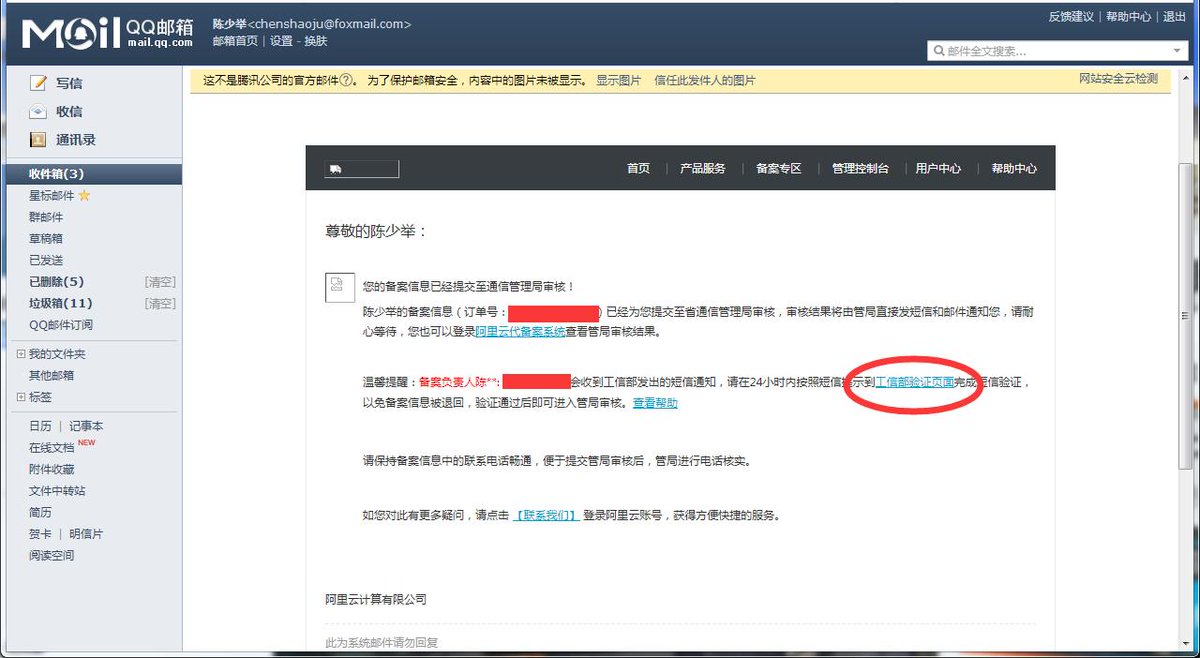
Task: Select the 首页 tab in the email header
Action: coord(639,169)
